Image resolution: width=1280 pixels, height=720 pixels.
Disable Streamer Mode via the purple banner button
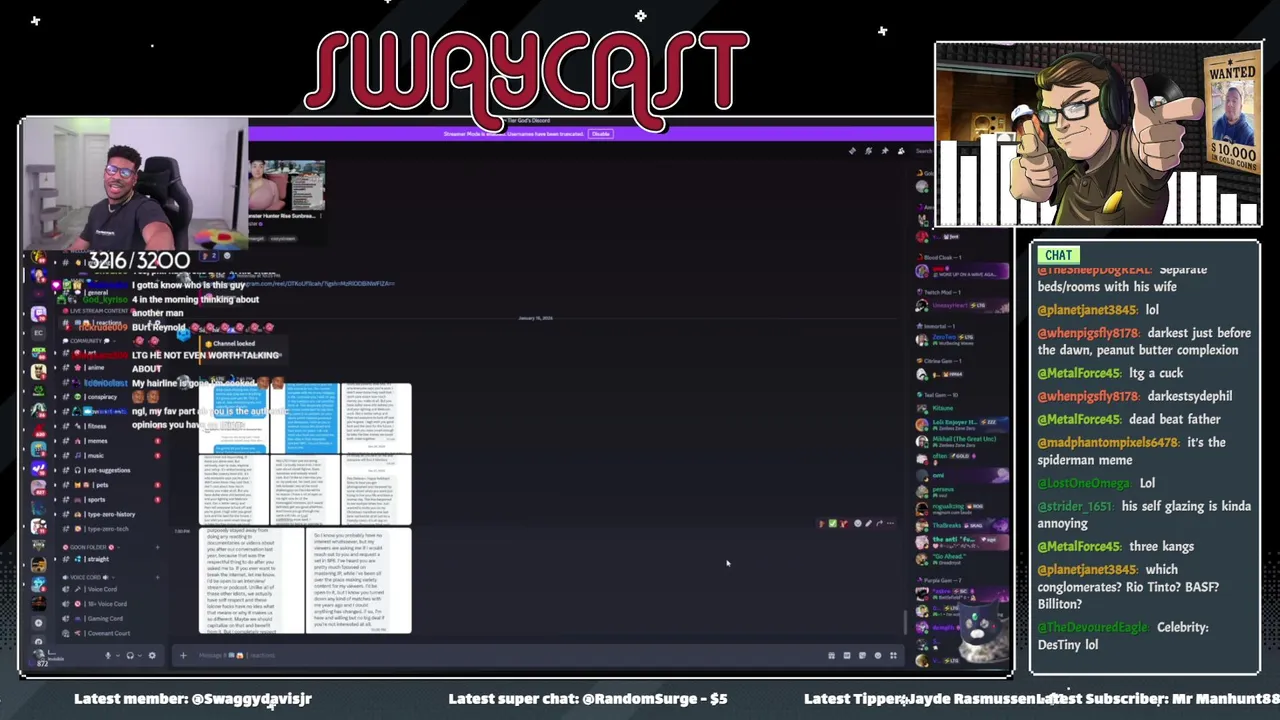coord(600,133)
